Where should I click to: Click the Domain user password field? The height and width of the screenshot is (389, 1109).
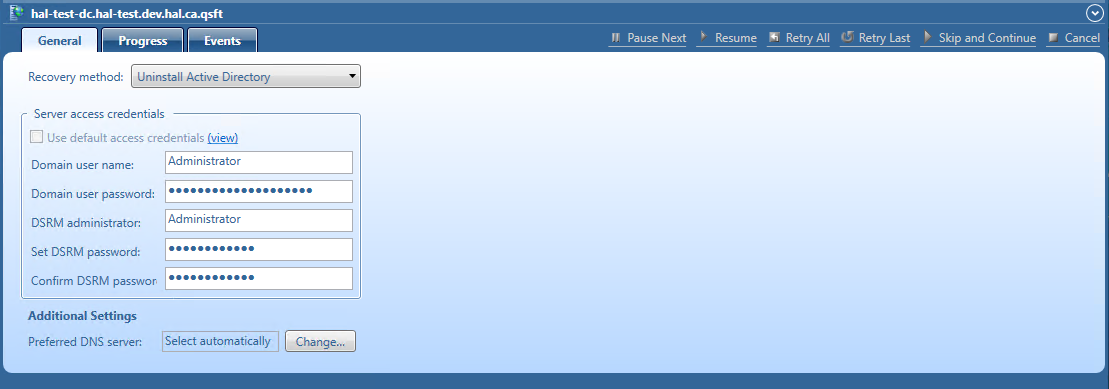point(259,191)
